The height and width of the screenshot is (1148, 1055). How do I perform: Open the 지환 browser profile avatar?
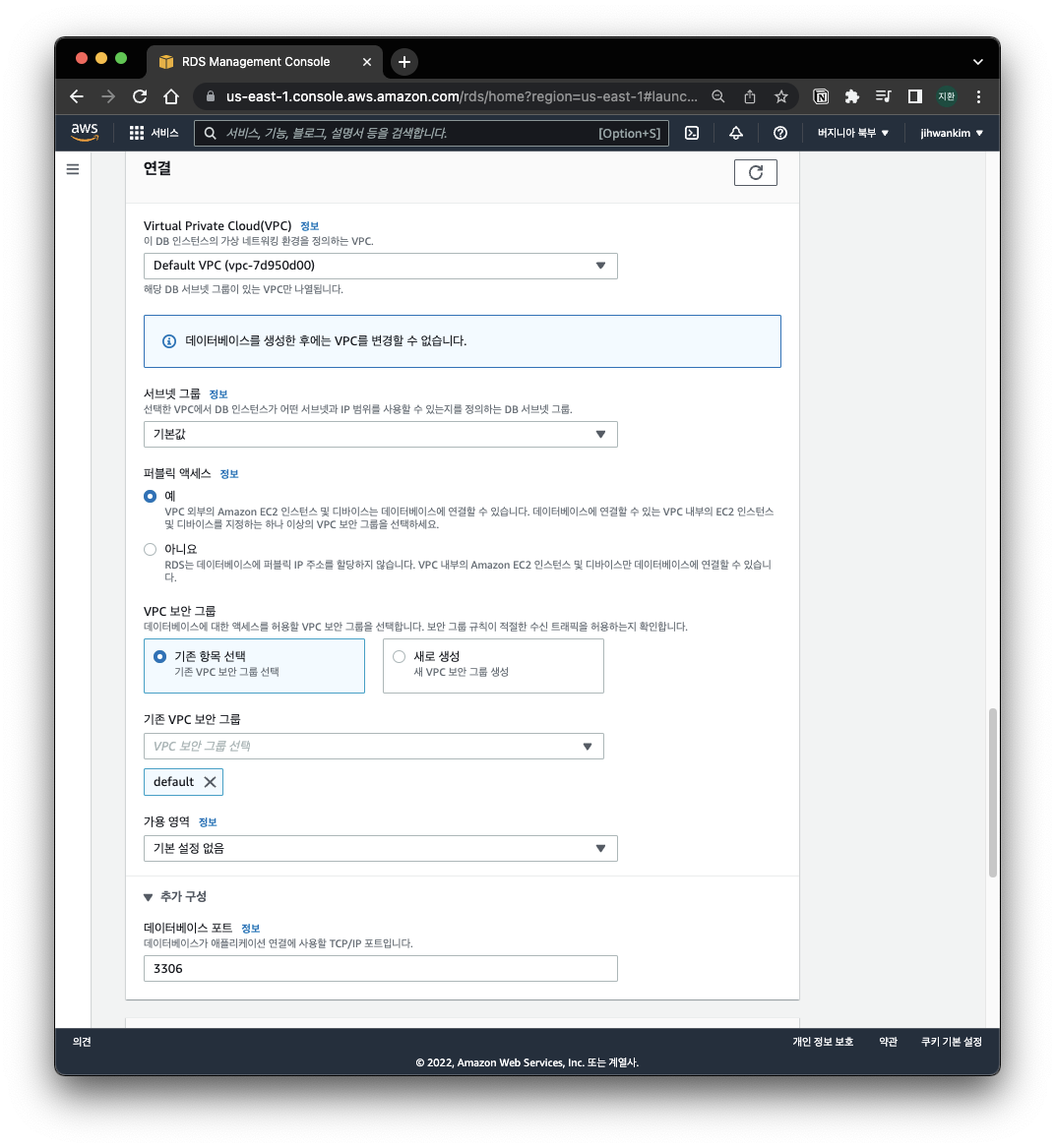(x=947, y=96)
